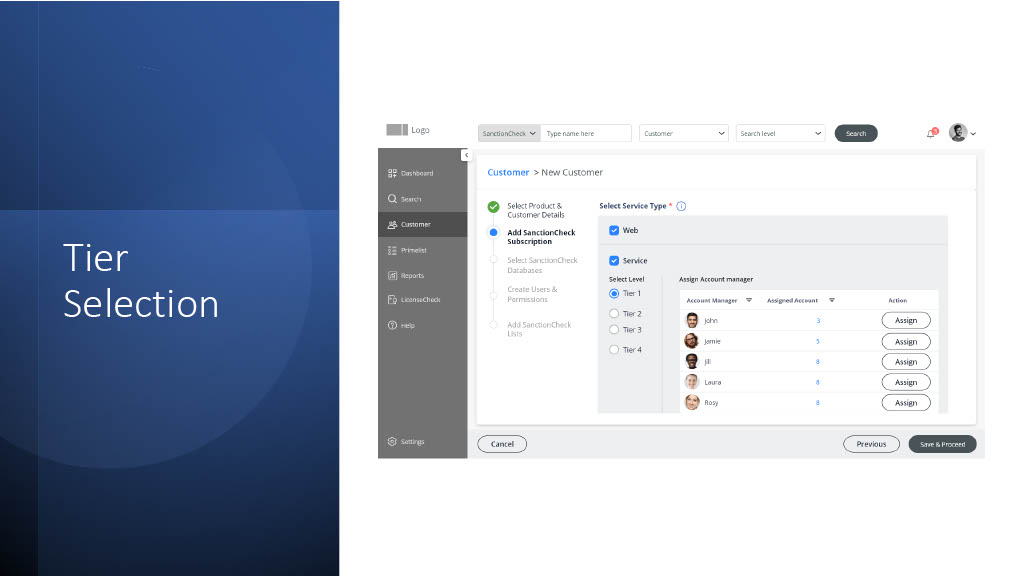Select the Tier 3 radio button
Viewport: 1024px width, 576px height.
point(614,330)
